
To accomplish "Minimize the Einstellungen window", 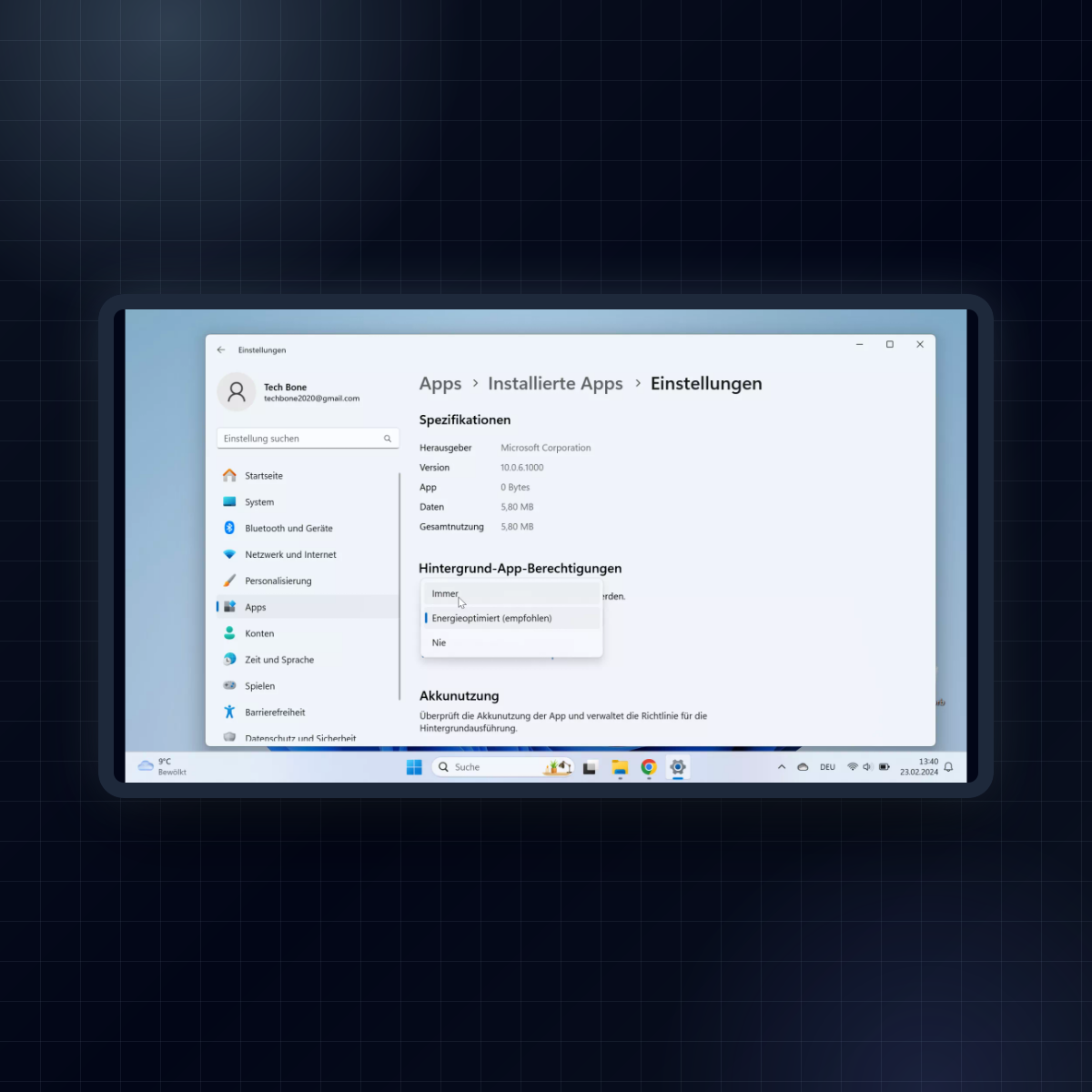I will [x=860, y=344].
